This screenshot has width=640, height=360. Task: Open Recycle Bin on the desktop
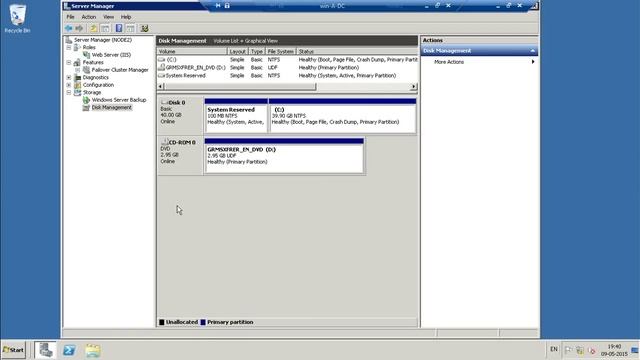[x=17, y=19]
